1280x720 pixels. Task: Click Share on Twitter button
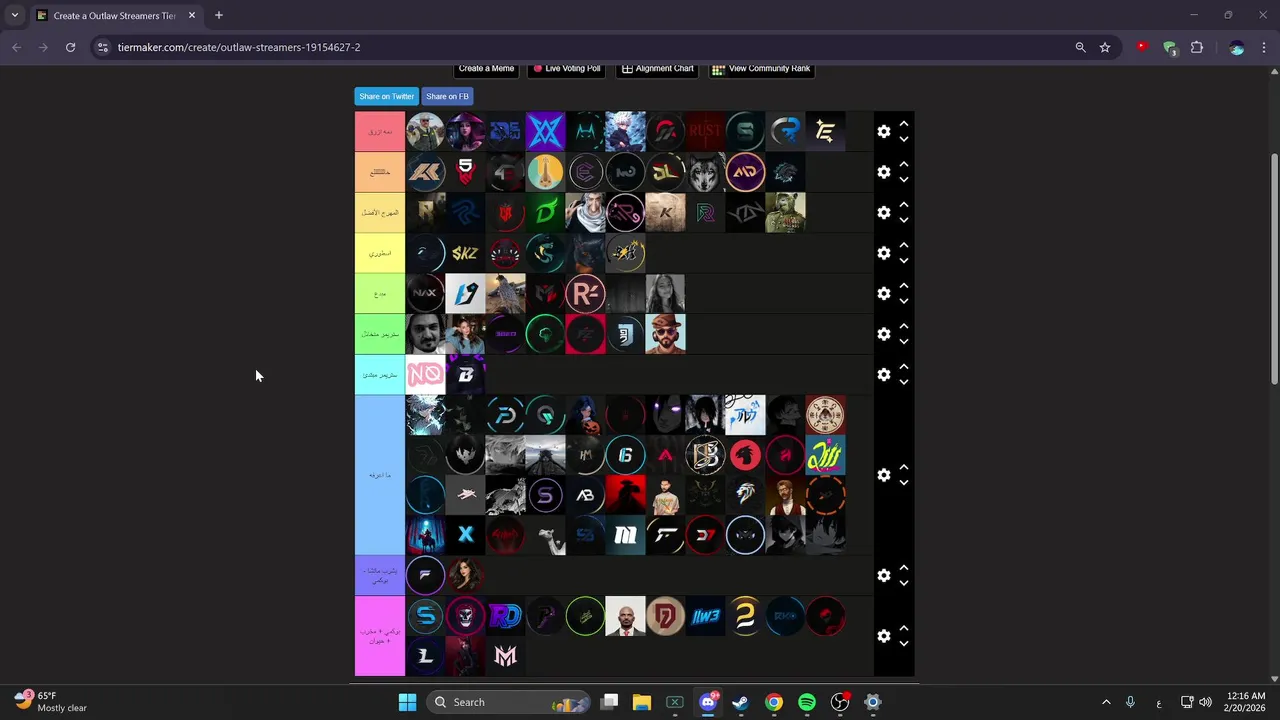pyautogui.click(x=386, y=96)
